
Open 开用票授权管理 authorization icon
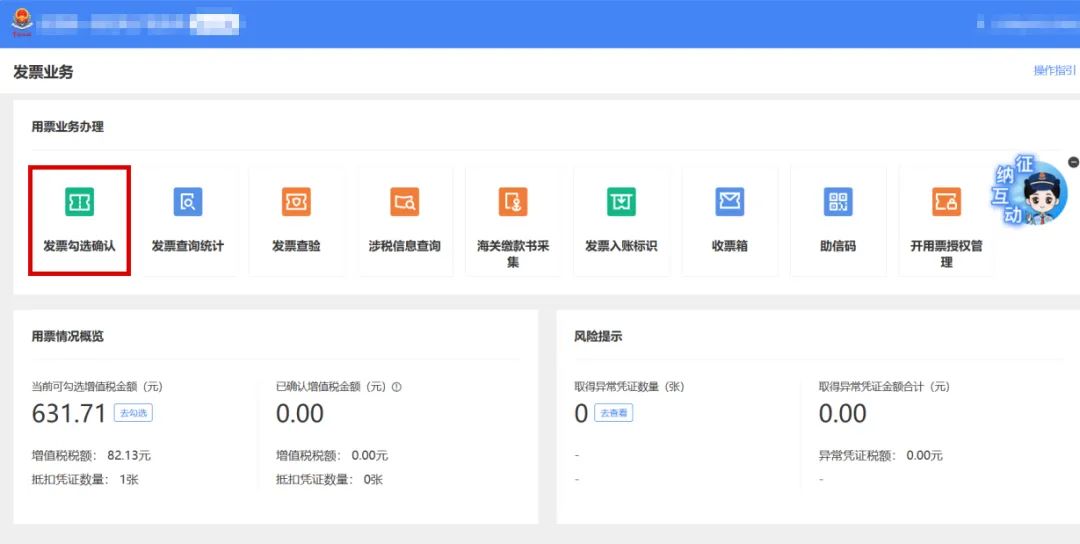[x=946, y=202]
